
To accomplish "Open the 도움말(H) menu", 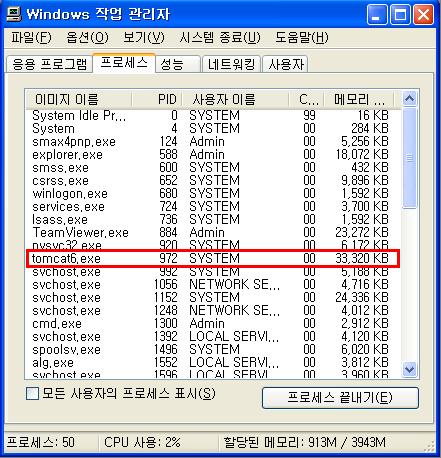I will [x=301, y=37].
